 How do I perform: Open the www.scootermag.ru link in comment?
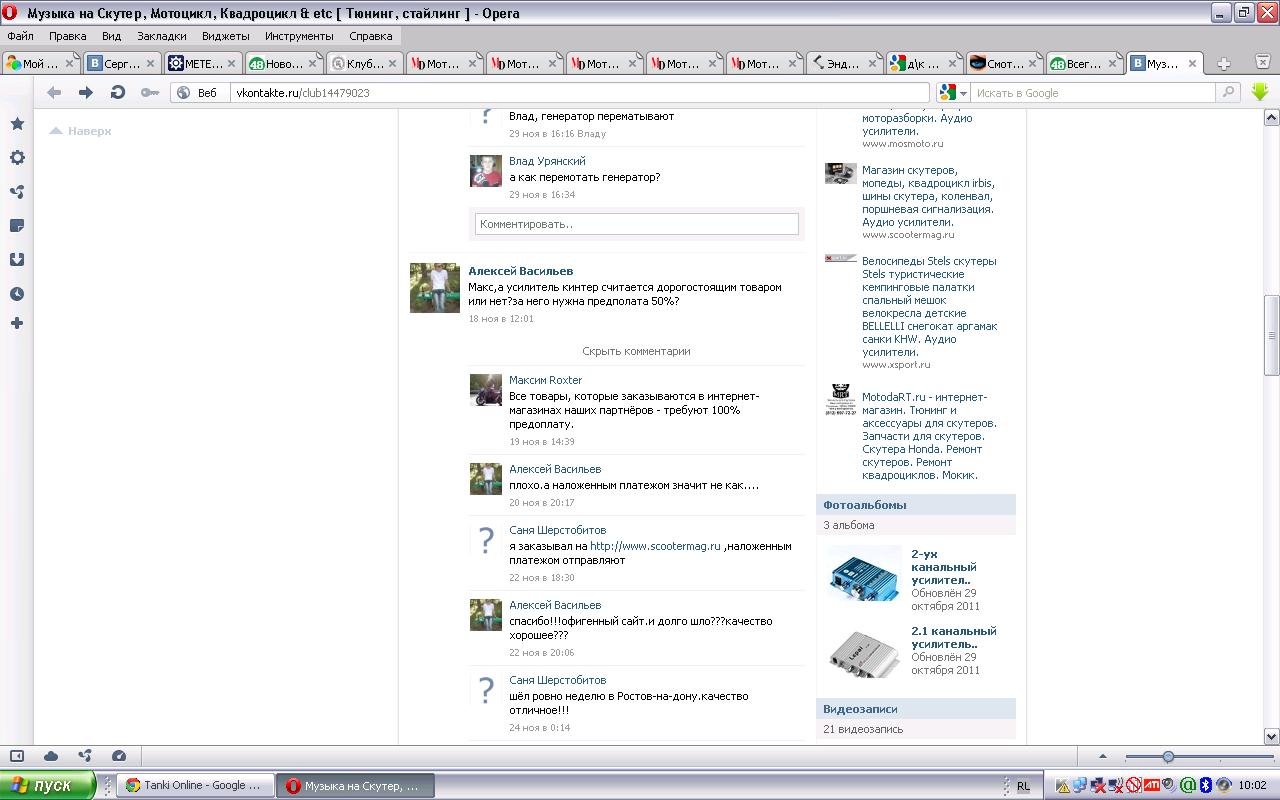(x=655, y=546)
